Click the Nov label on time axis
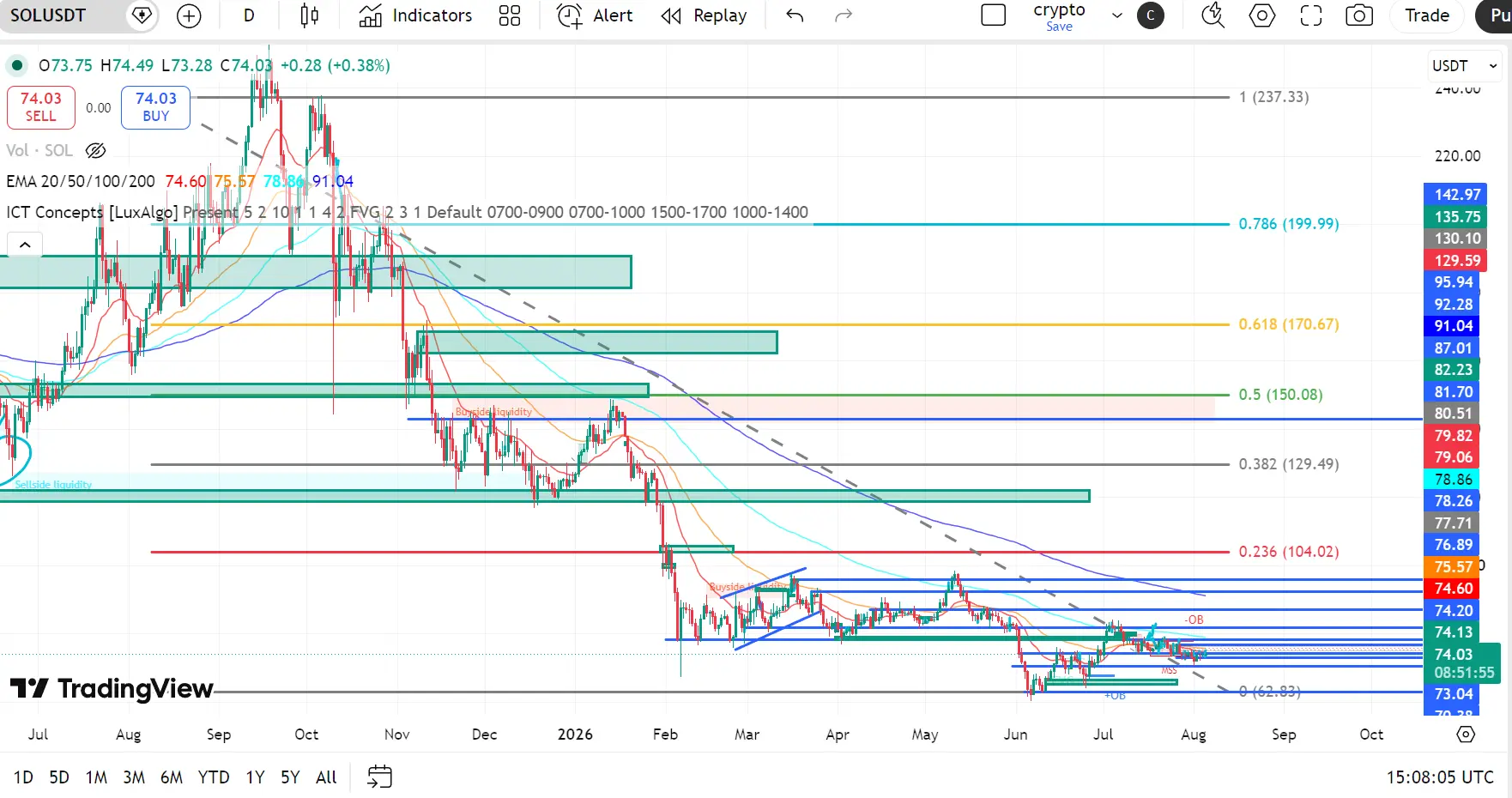 click(x=396, y=735)
